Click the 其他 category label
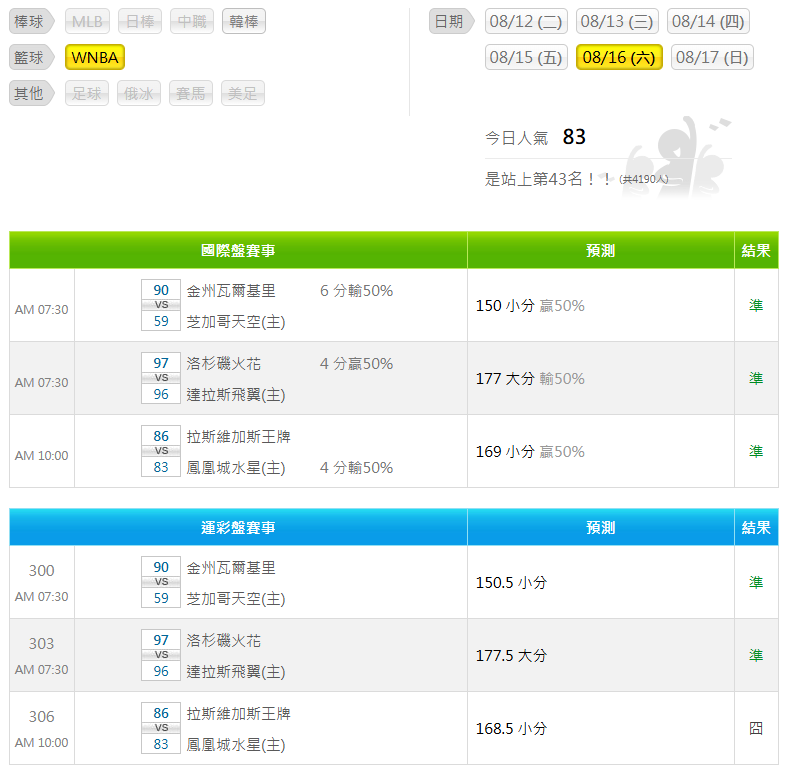786x769 pixels. (x=31, y=93)
